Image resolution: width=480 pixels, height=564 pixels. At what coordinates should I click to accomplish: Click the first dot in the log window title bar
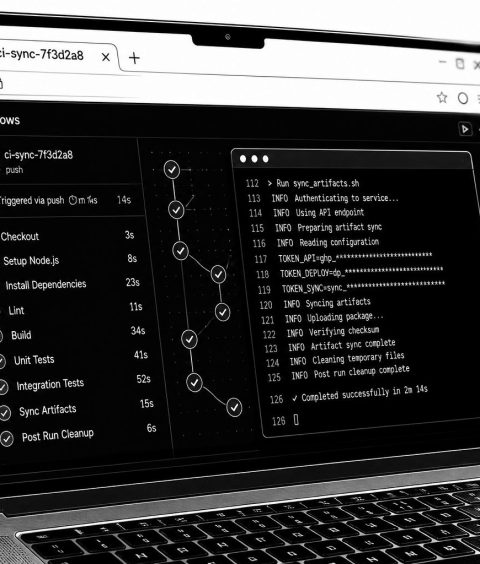pyautogui.click(x=243, y=159)
